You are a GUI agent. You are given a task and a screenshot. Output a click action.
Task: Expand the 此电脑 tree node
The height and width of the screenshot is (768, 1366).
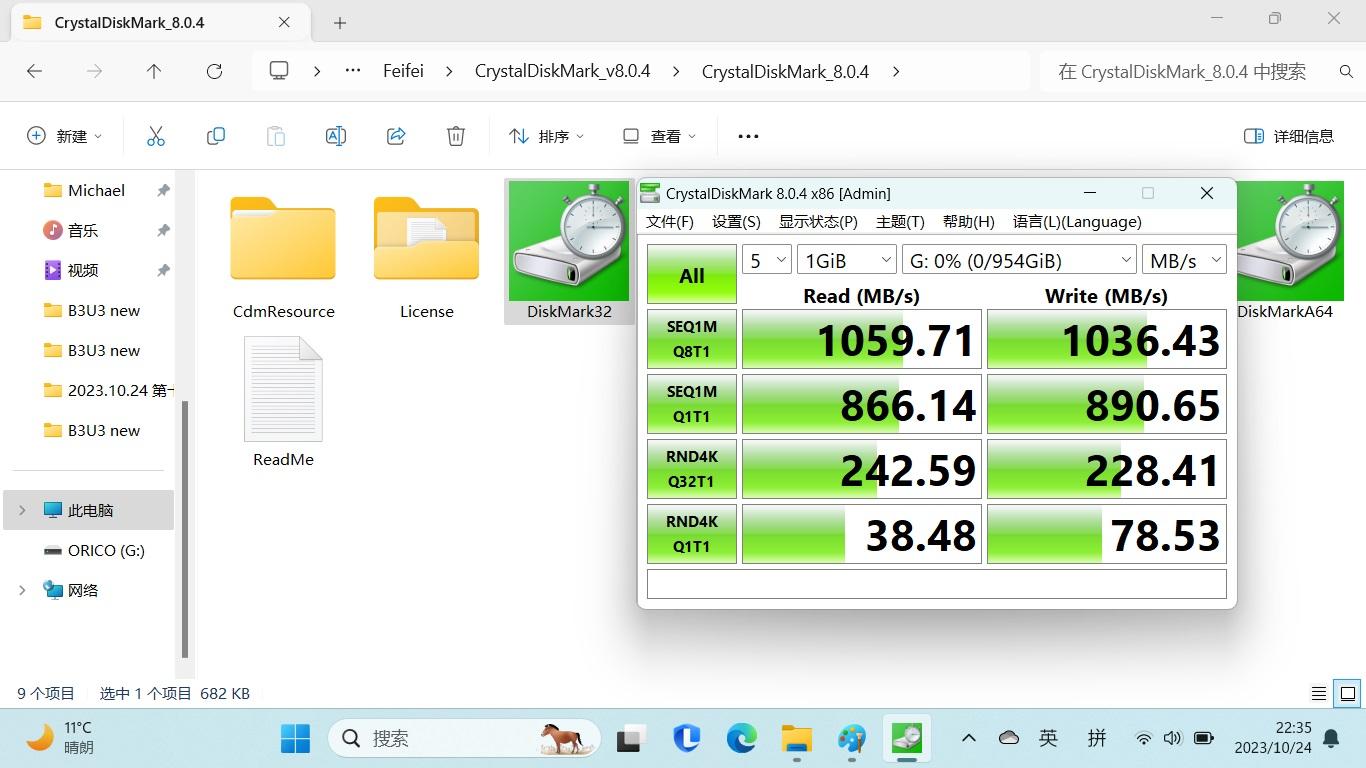coord(22,510)
